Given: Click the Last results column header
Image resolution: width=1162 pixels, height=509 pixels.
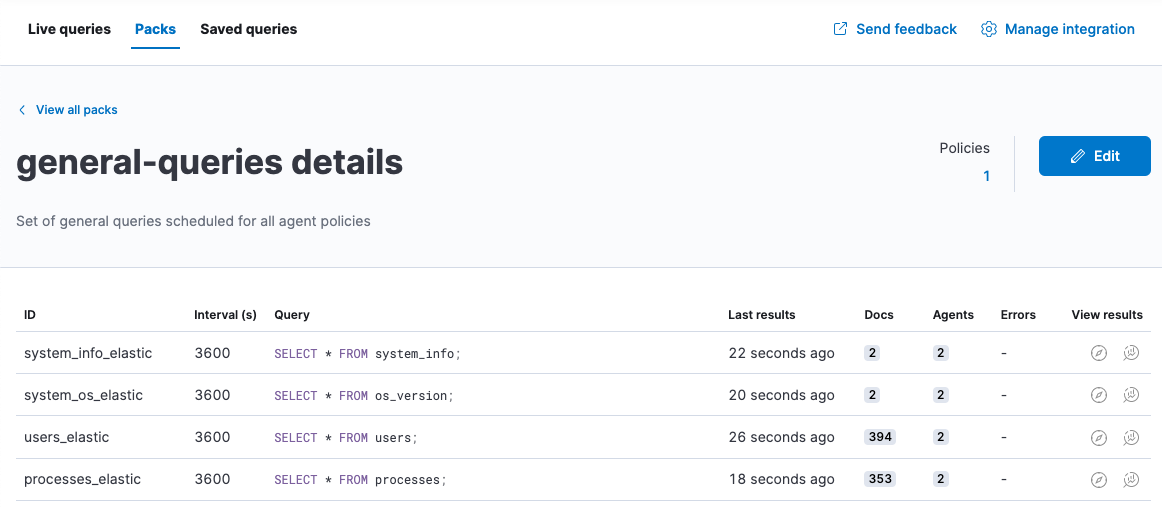Looking at the screenshot, I should tap(761, 314).
